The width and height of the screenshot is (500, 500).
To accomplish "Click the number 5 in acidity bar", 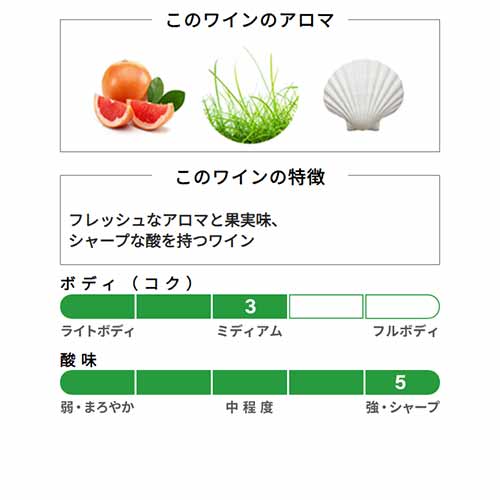I will [400, 382].
